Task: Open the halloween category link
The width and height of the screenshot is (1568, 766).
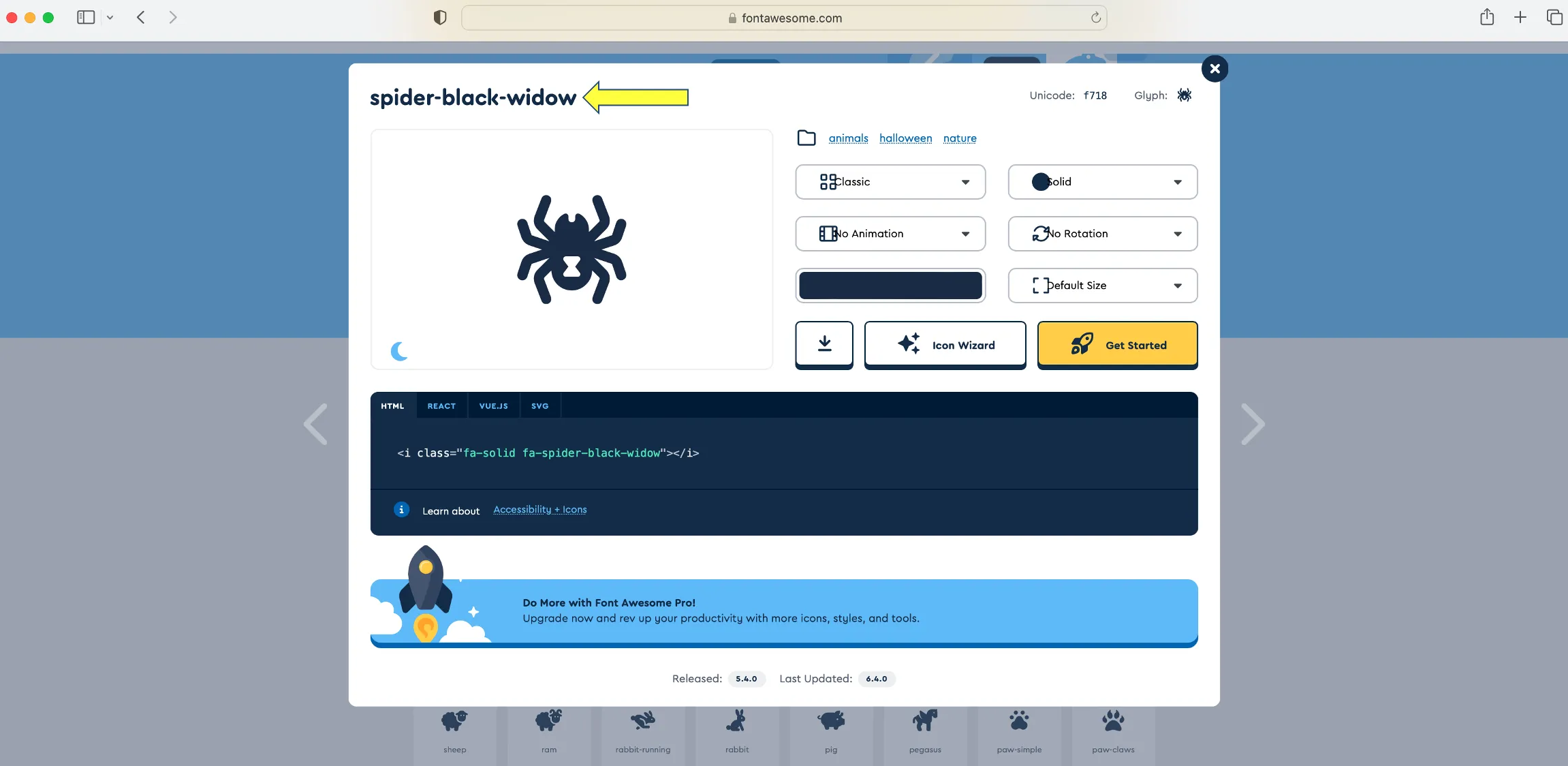Action: 905,138
